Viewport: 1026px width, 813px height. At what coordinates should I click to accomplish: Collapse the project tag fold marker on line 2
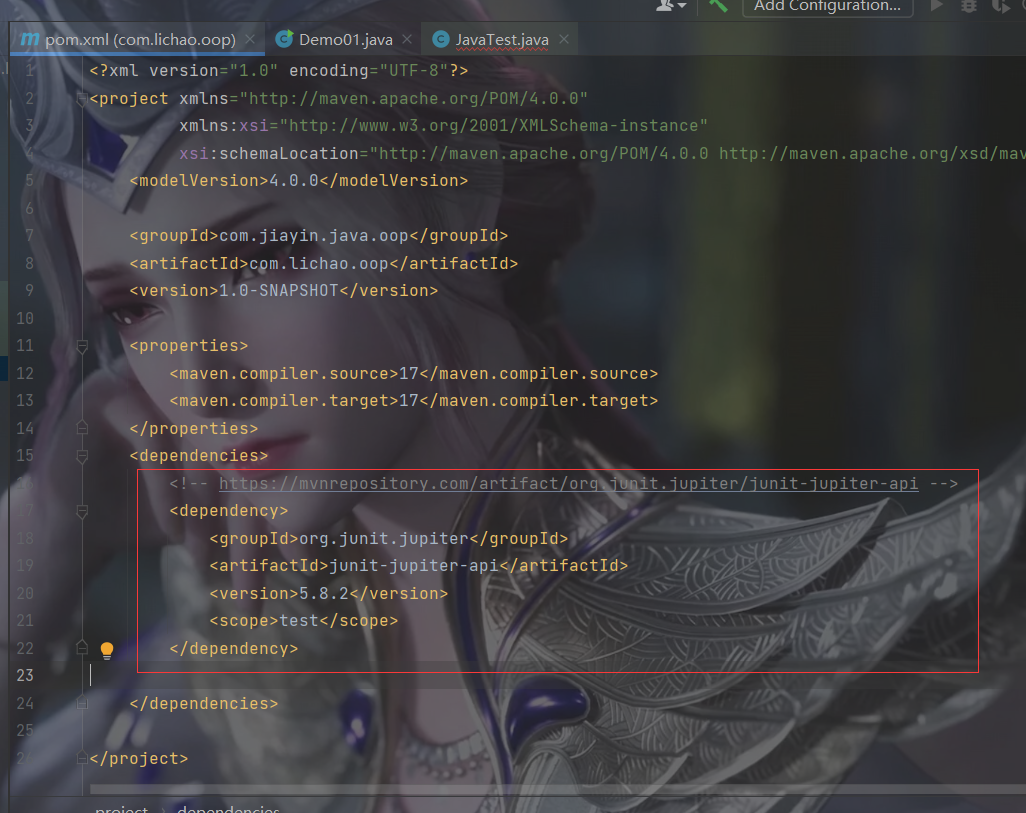82,99
